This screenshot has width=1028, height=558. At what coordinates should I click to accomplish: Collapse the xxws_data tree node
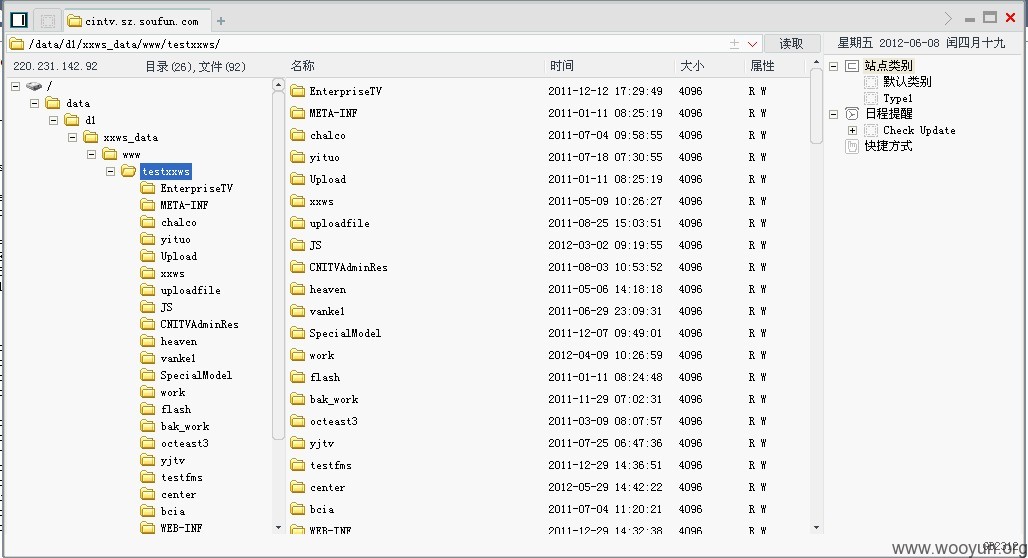click(x=72, y=137)
